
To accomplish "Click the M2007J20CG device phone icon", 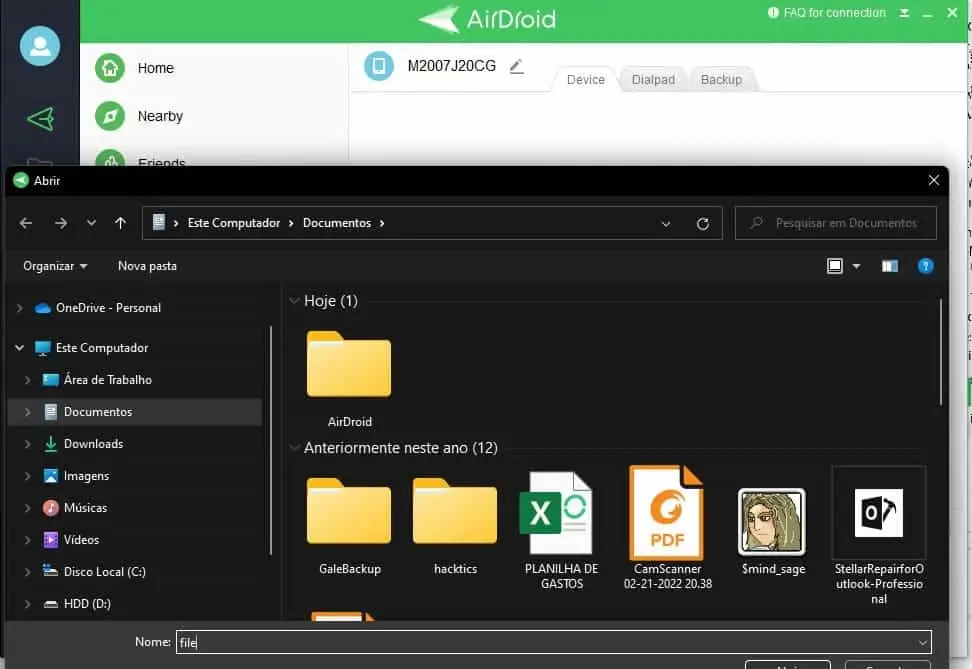I will point(379,66).
